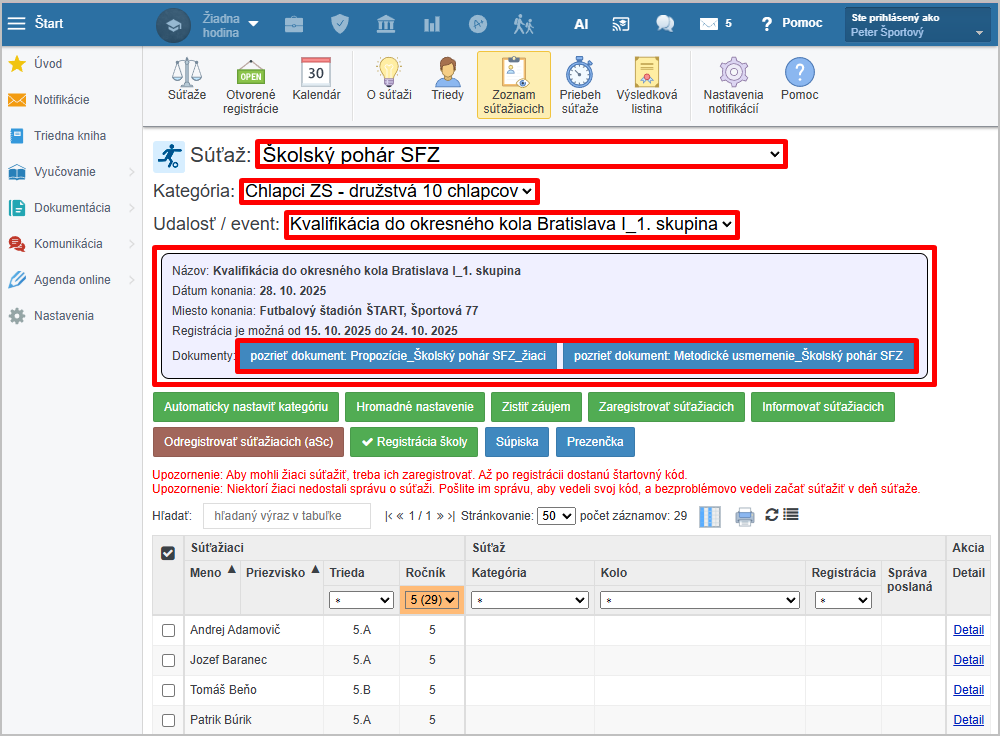Select Komunikácia in the left menu
The image size is (1000, 736).
(68, 244)
